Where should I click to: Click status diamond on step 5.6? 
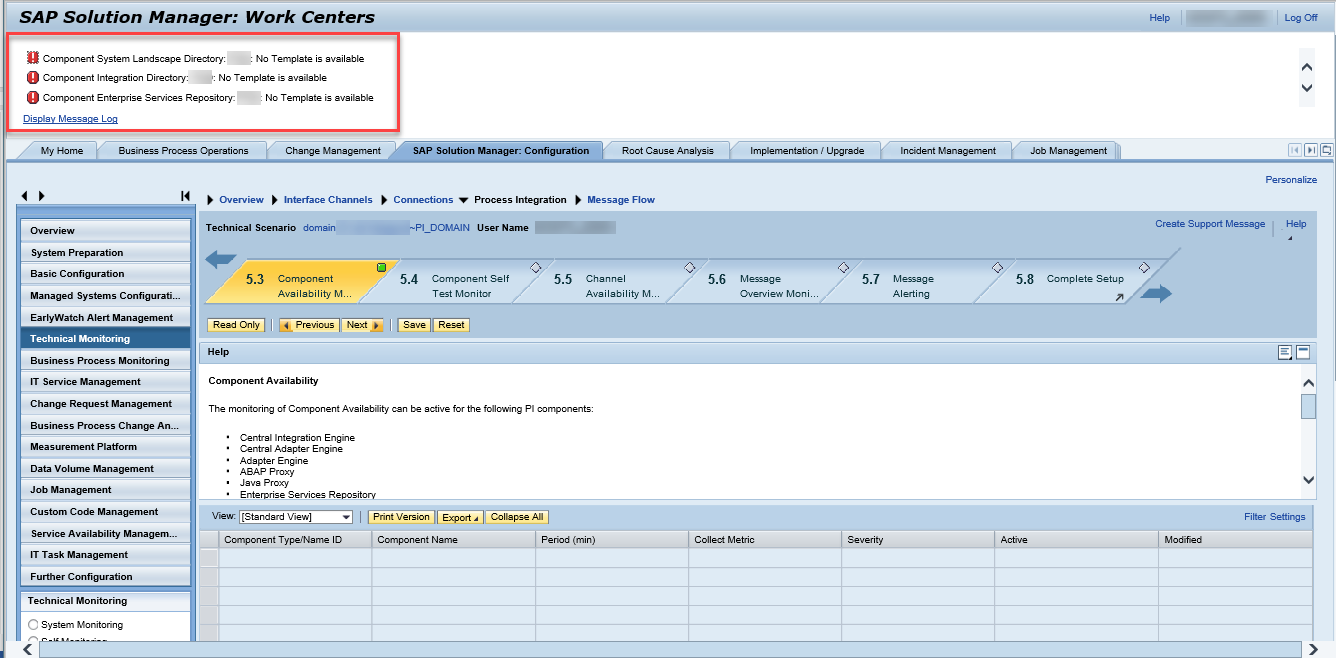pos(843,268)
